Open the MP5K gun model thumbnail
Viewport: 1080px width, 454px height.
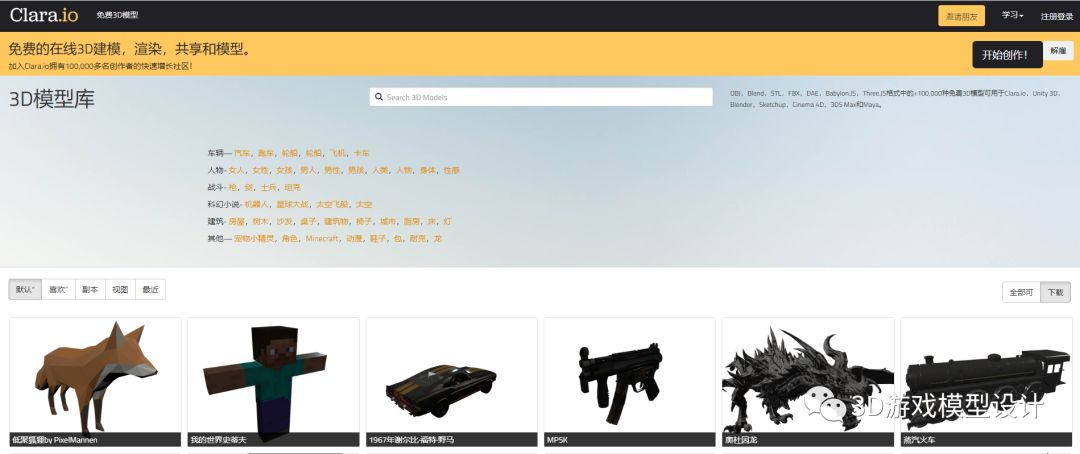[x=630, y=382]
